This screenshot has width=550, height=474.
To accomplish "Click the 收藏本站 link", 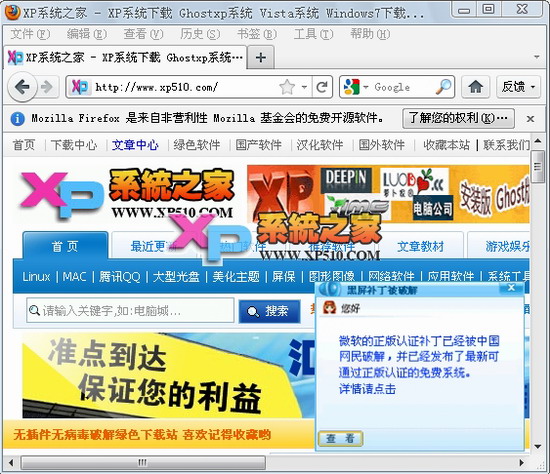I will (447, 145).
